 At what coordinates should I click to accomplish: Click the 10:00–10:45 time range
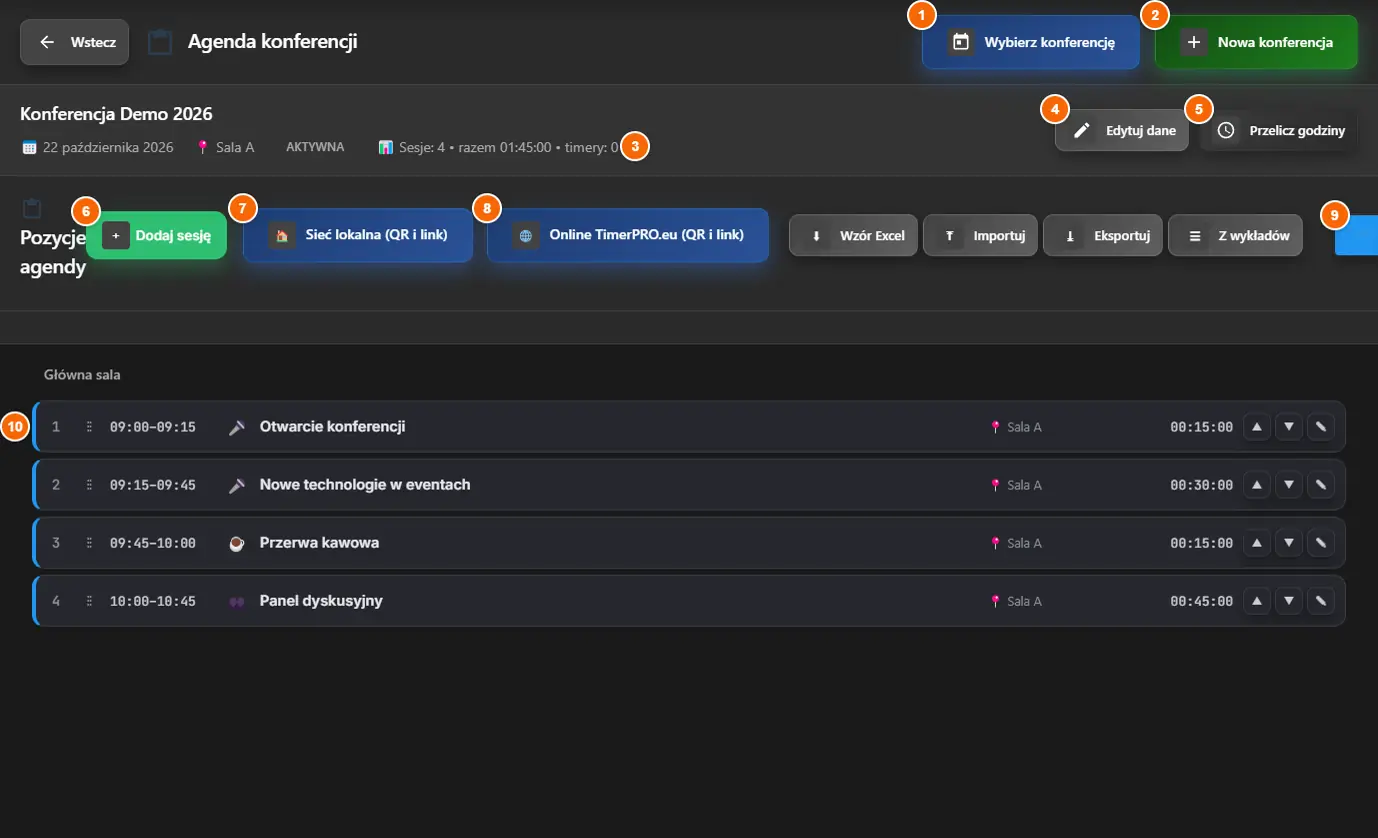tap(153, 601)
